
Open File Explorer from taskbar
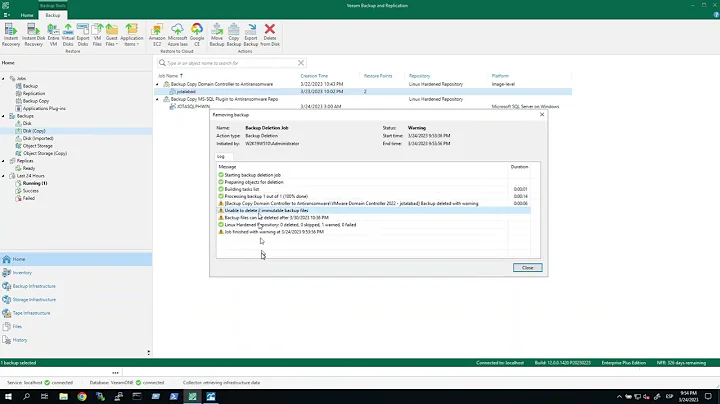(63, 396)
